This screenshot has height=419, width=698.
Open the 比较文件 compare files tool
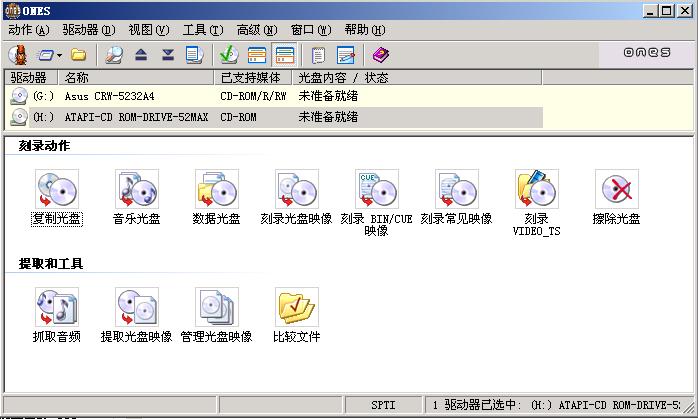coord(296,308)
